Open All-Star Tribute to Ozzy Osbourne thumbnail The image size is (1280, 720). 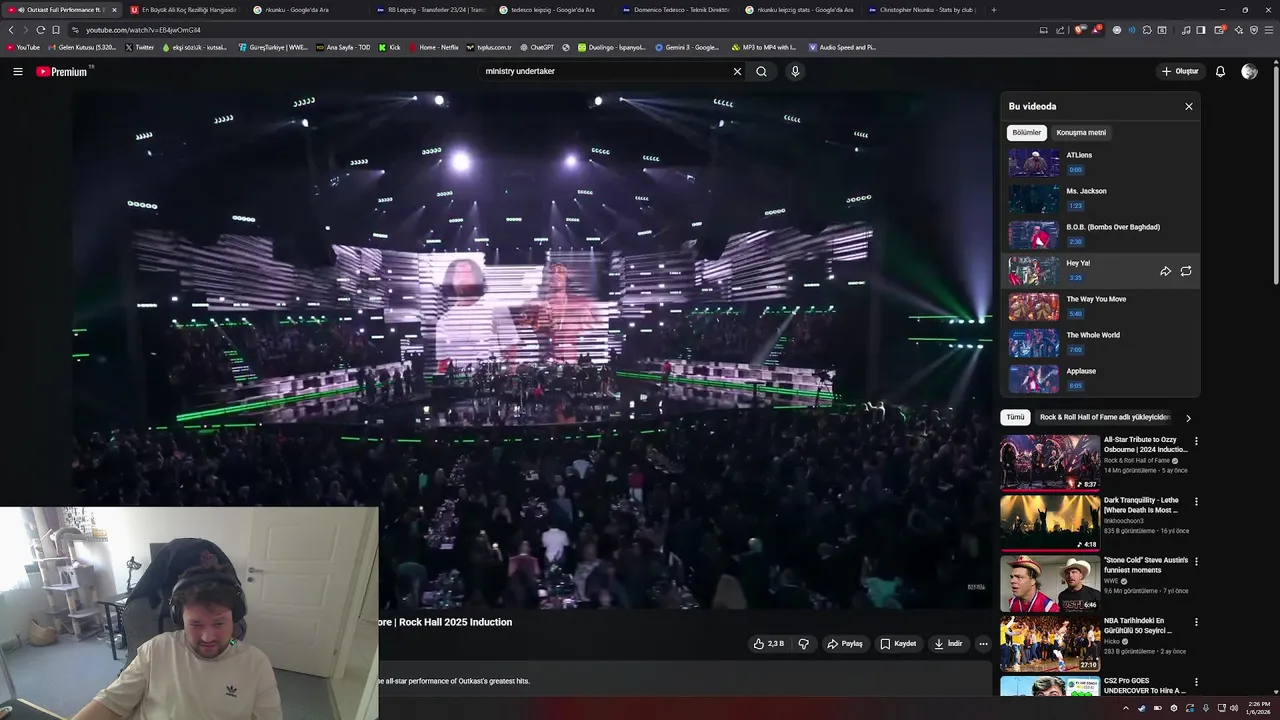tap(1050, 462)
